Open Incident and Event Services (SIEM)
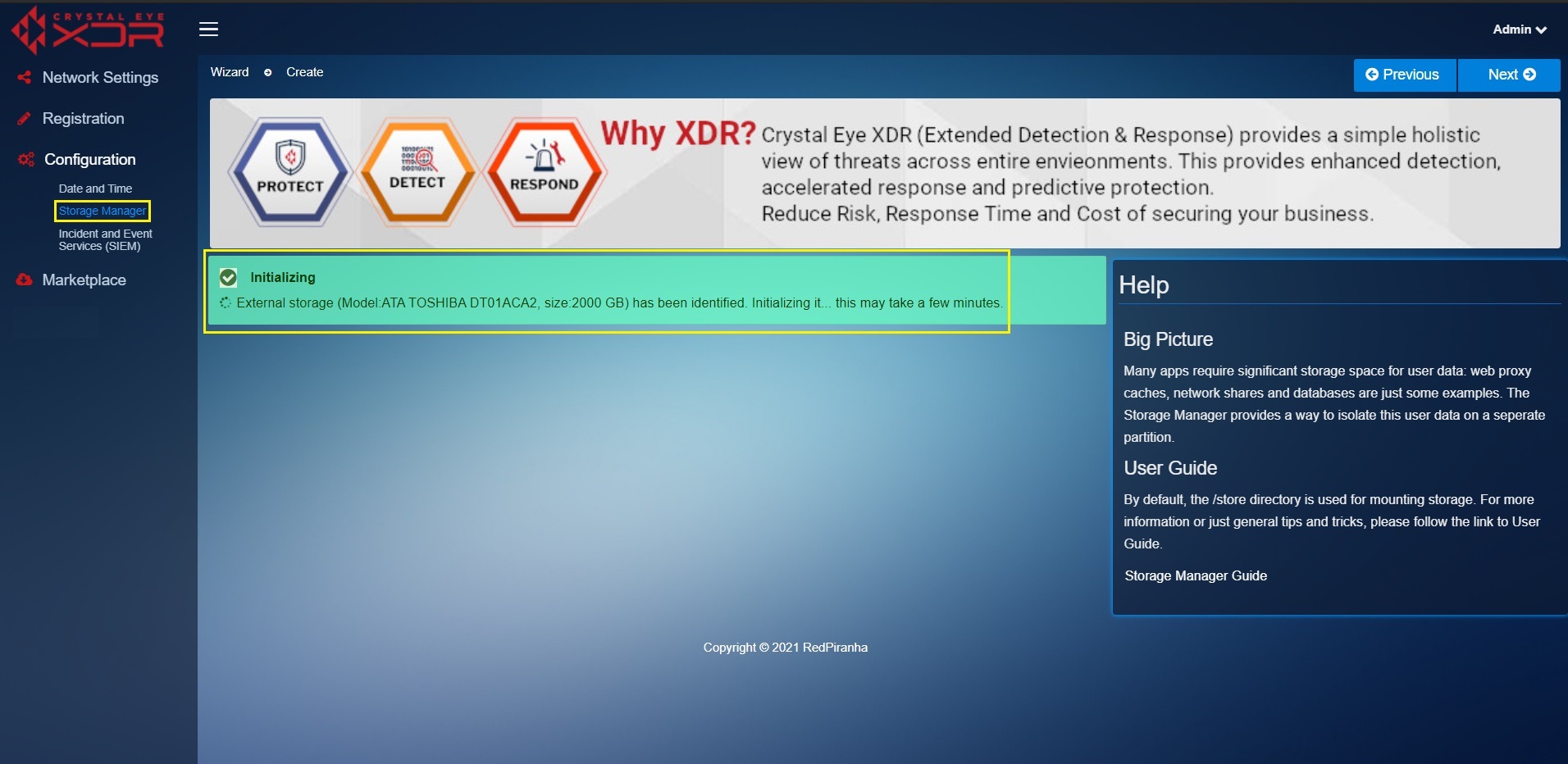1568x764 pixels. 105,239
